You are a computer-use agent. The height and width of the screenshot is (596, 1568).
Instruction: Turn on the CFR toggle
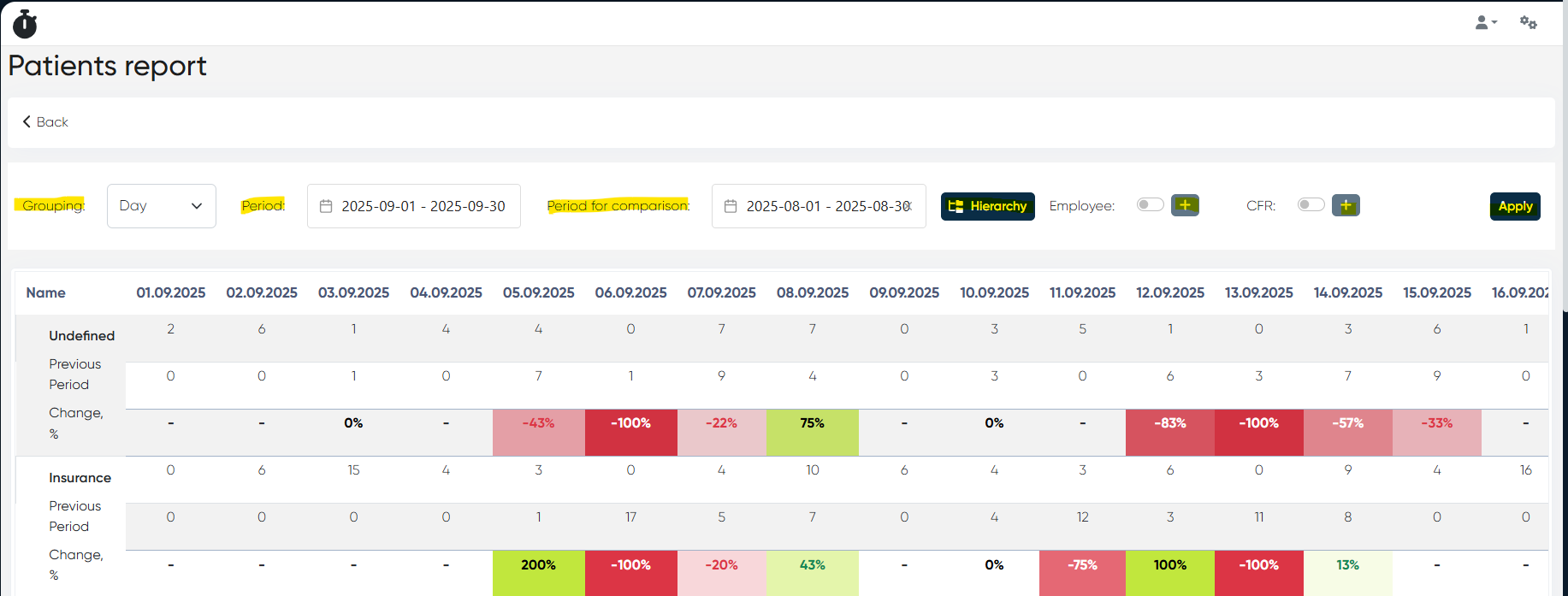pyautogui.click(x=1311, y=205)
